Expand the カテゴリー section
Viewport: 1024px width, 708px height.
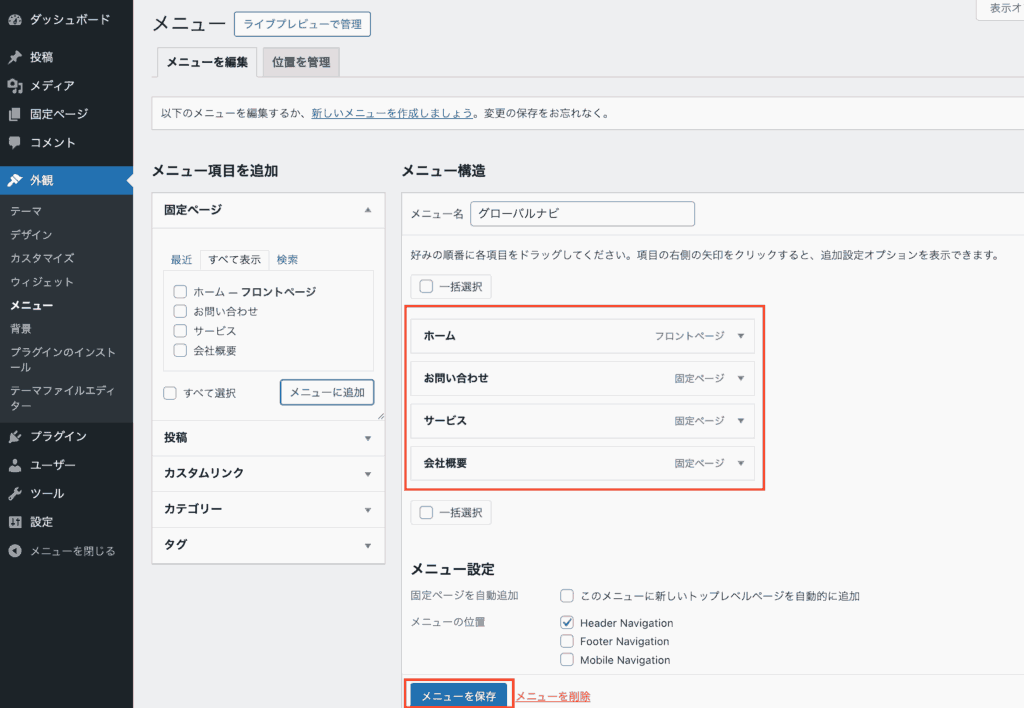click(x=368, y=510)
